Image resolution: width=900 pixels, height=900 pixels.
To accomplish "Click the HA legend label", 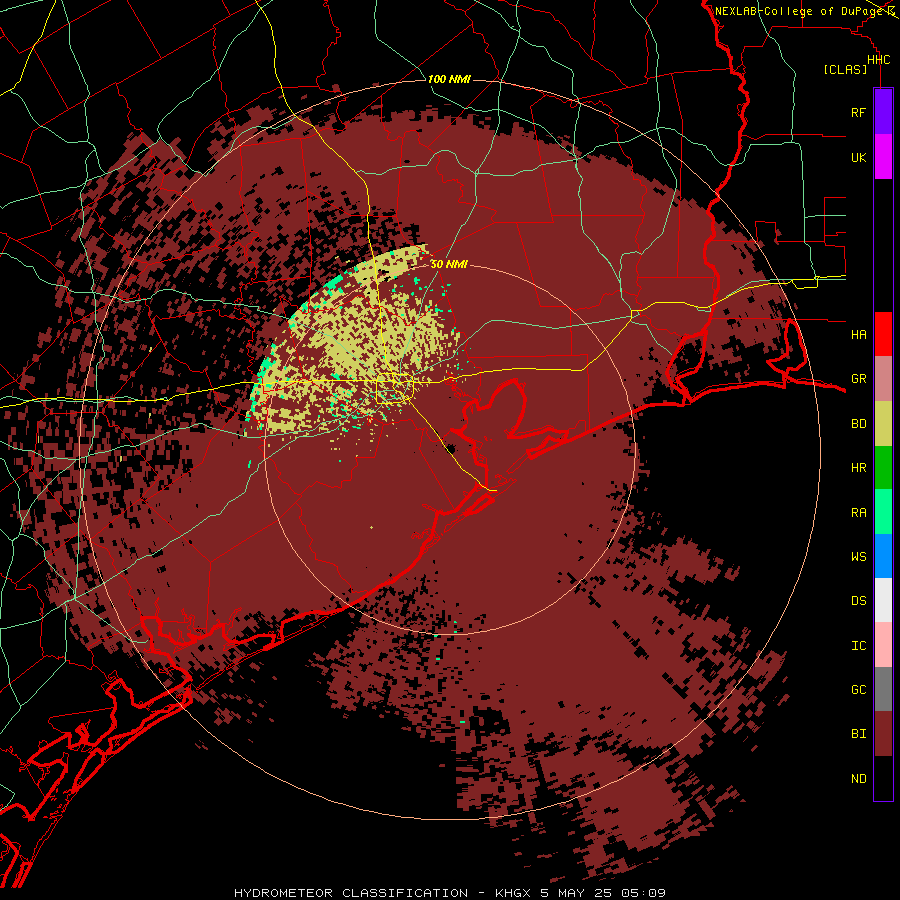I will click(858, 334).
